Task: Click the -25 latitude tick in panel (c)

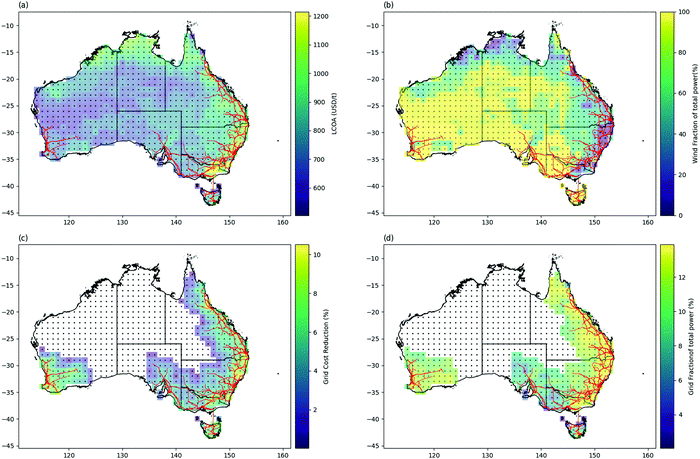Action: click(x=10, y=338)
